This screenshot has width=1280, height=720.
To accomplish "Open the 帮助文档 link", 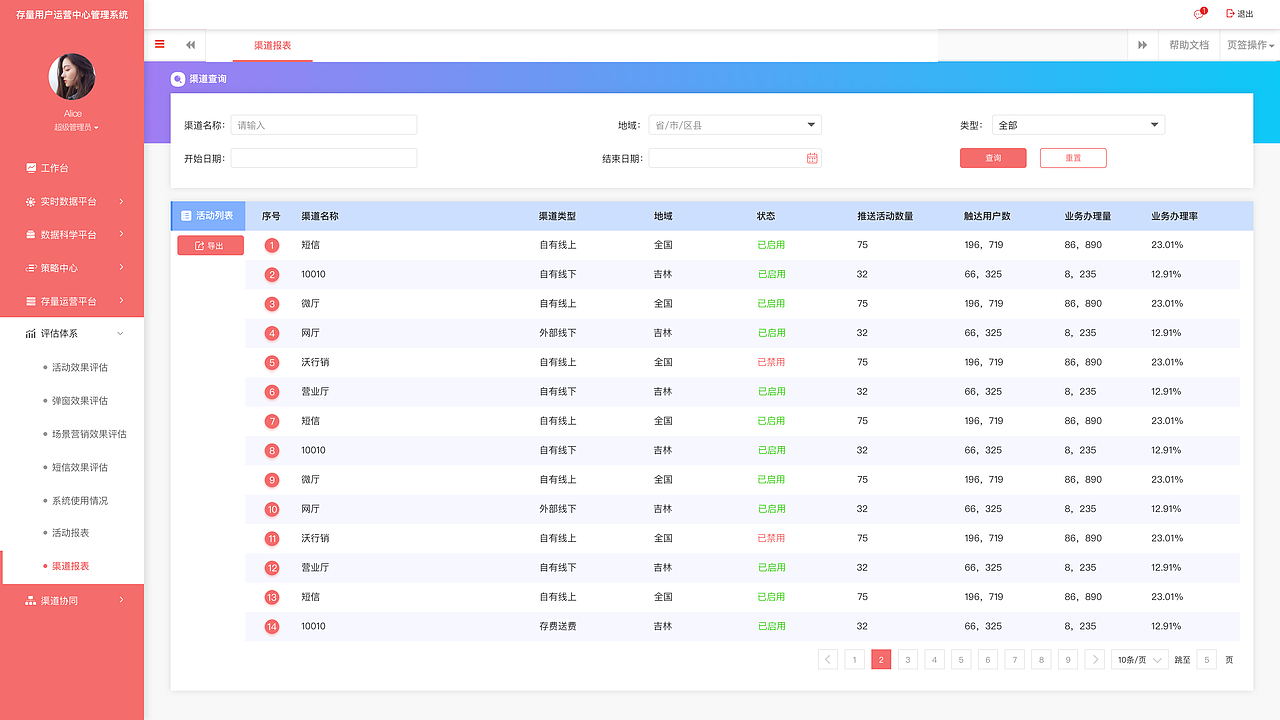I will [x=1189, y=45].
